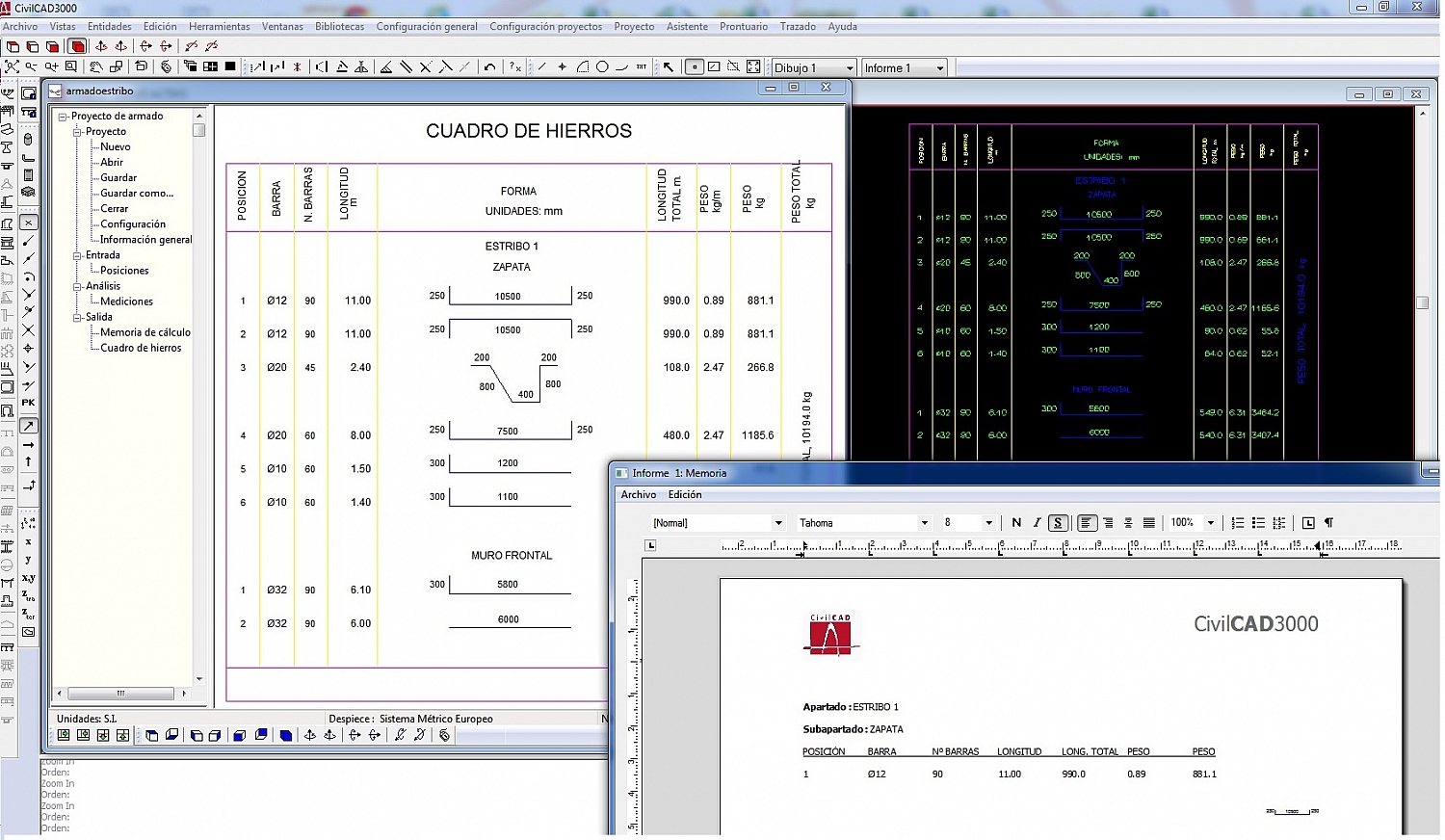Justify text in Informe editor

(1149, 523)
